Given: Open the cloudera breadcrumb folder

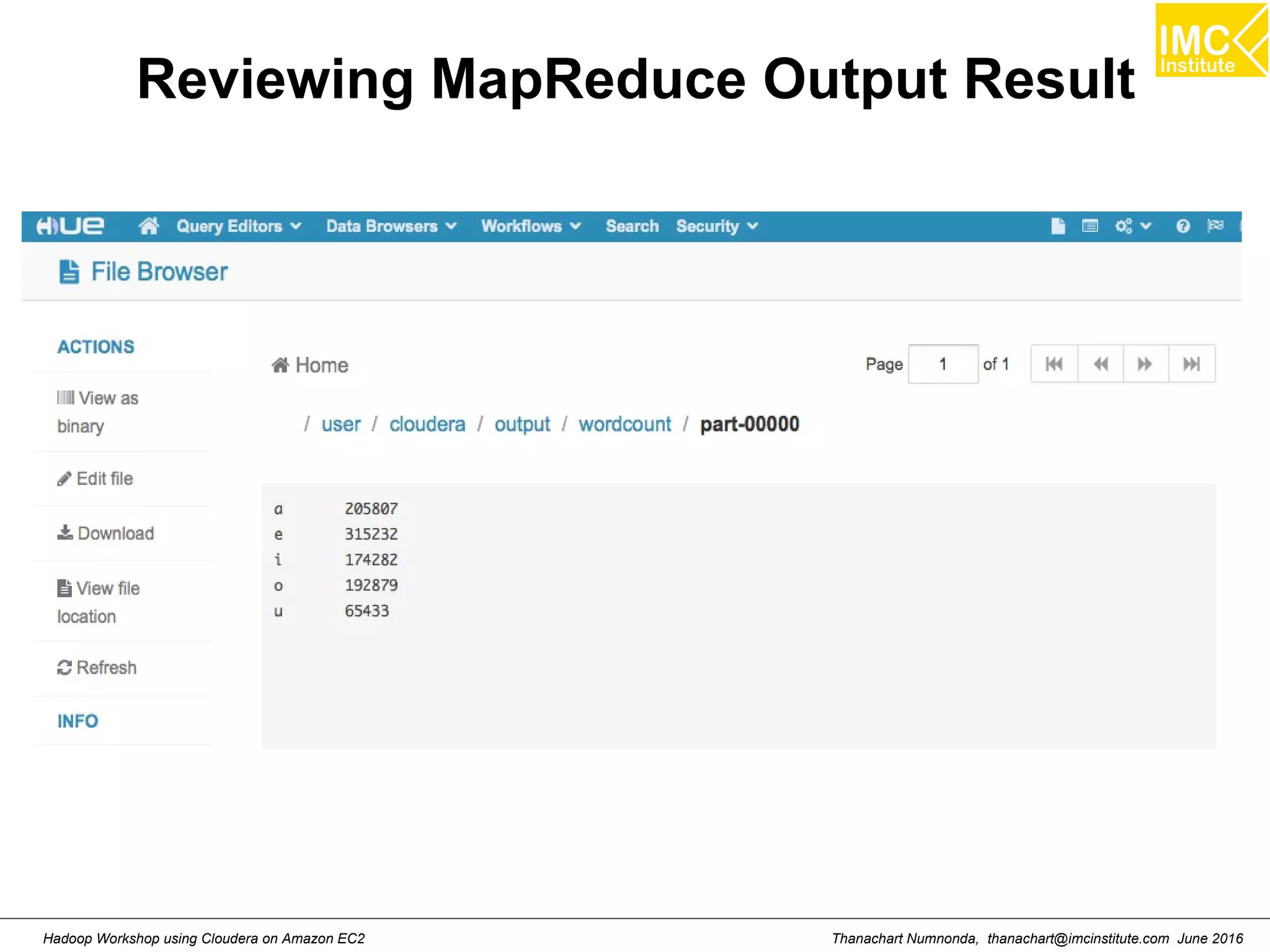Looking at the screenshot, I should point(427,425).
